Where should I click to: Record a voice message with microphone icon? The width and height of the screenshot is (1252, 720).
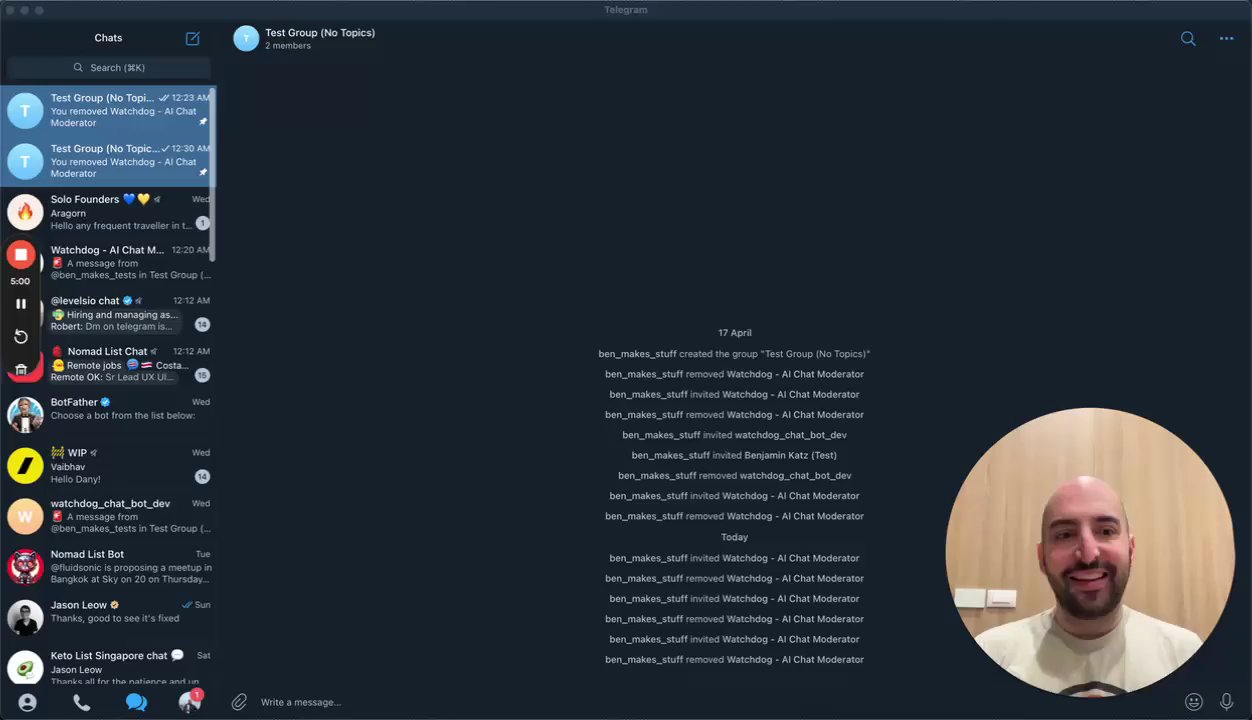coord(1227,702)
